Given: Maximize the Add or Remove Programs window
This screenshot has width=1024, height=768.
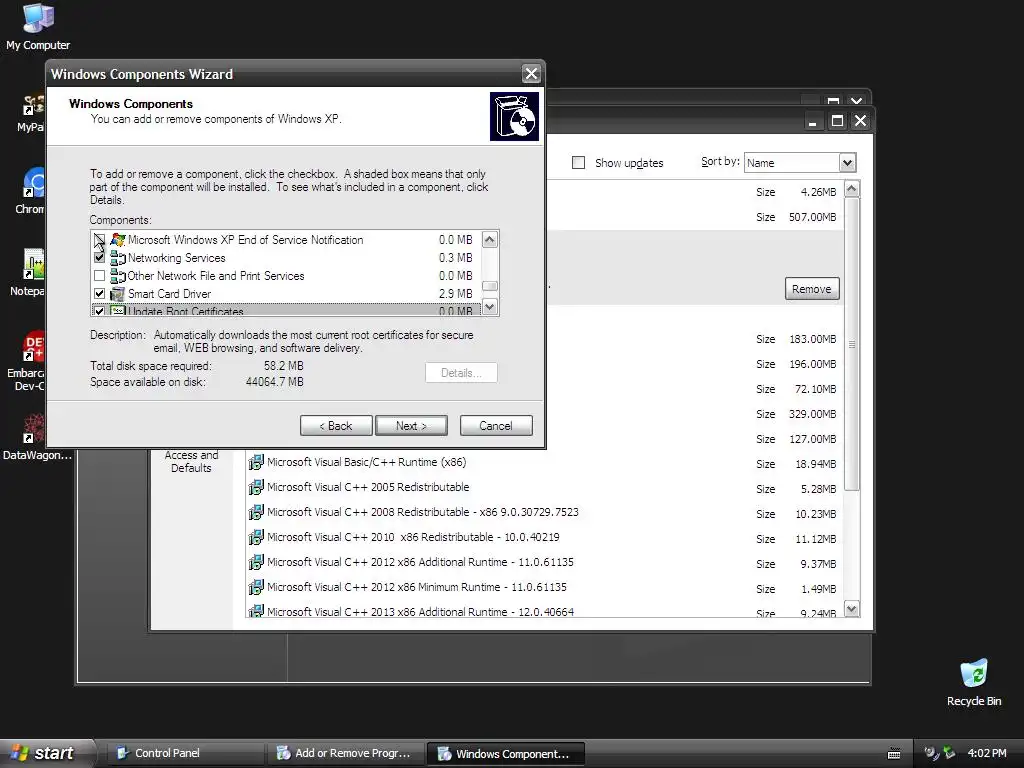Looking at the screenshot, I should point(837,121).
